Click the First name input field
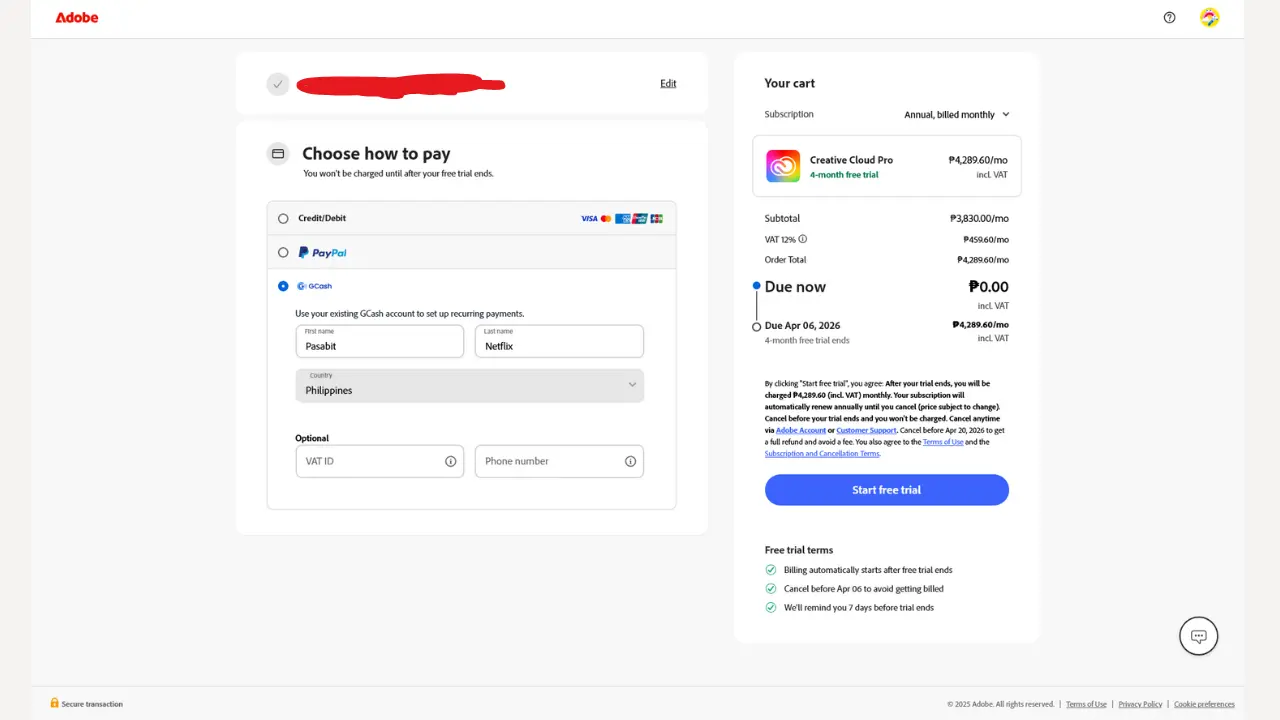 point(380,341)
